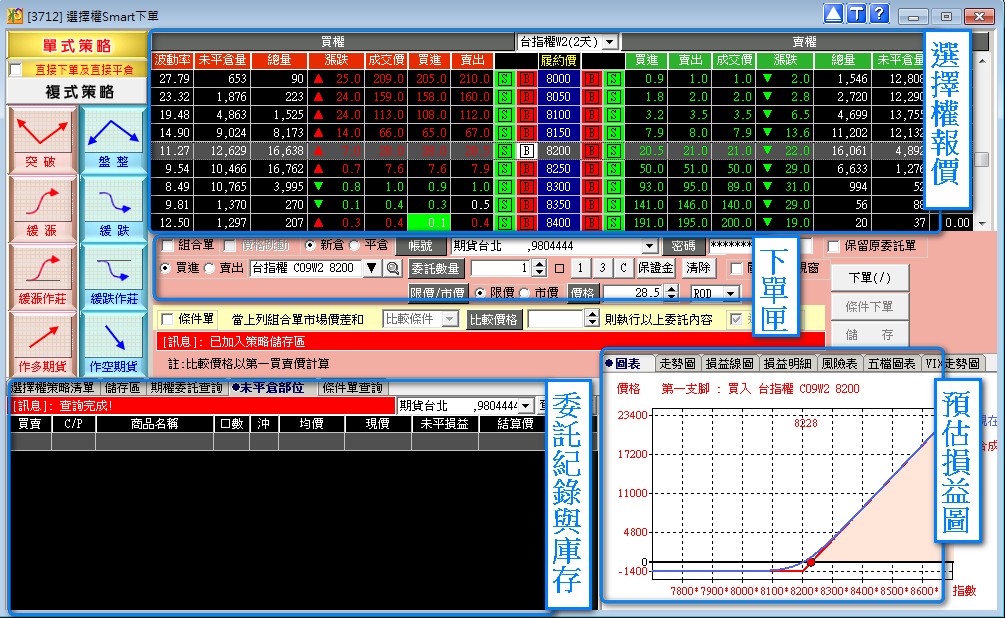
Task: Click put-side B button for strike 8300
Action: point(592,187)
